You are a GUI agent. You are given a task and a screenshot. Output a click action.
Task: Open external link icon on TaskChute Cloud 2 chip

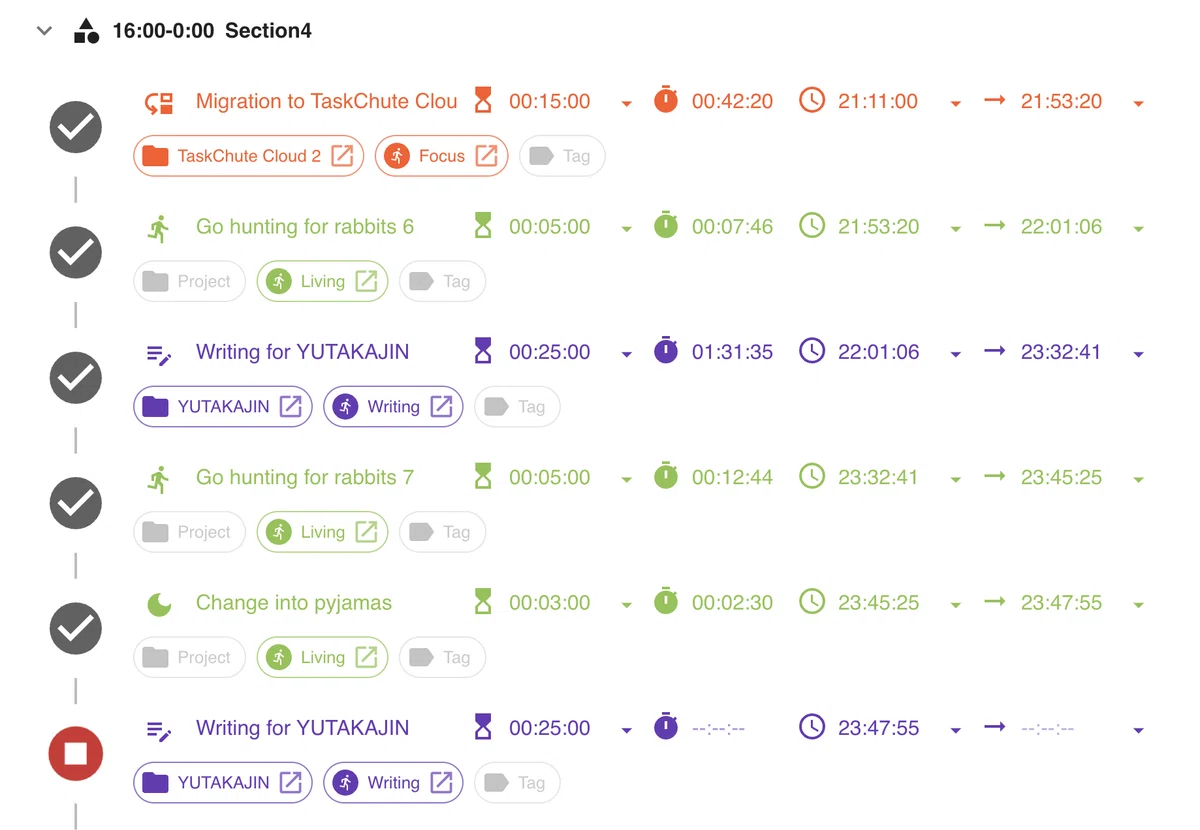[x=342, y=156]
